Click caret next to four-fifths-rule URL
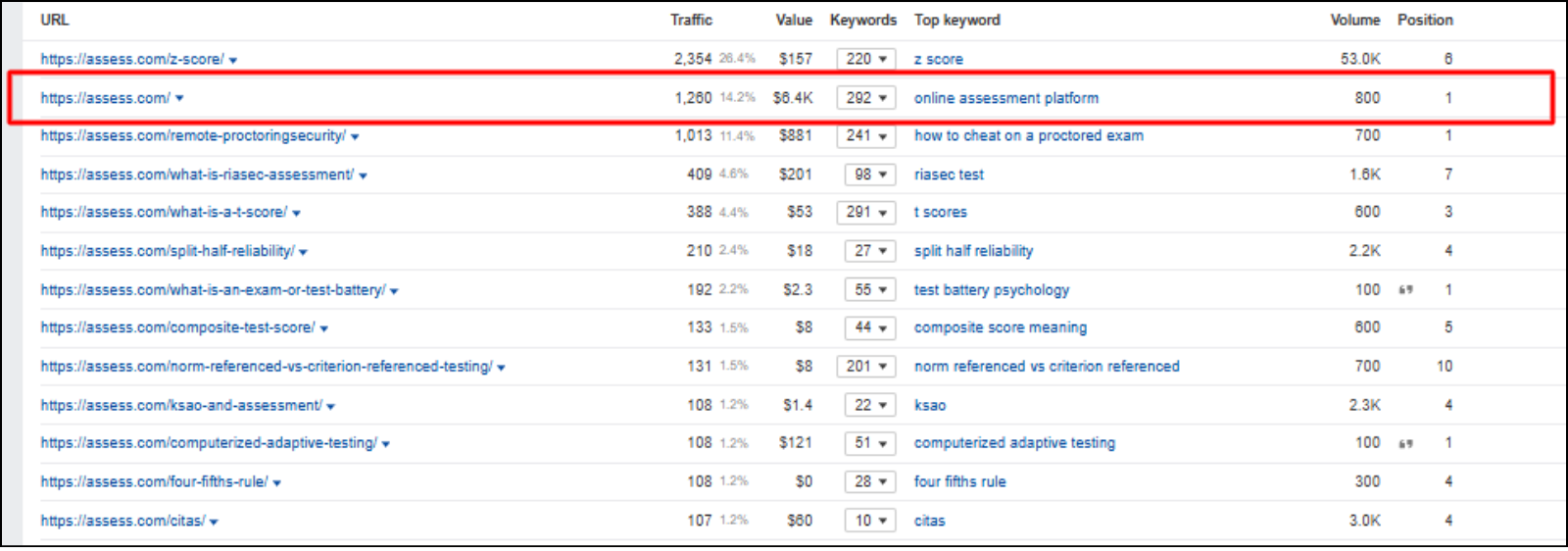The width and height of the screenshot is (1568, 551). [276, 483]
